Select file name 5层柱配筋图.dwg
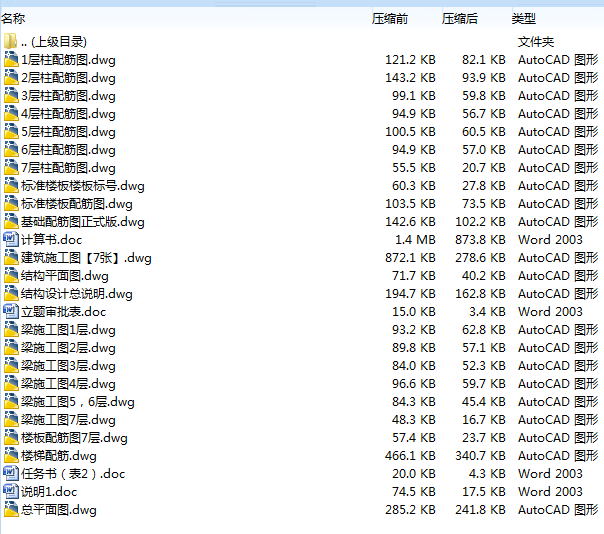Viewport: 604px width, 534px height. (x=68, y=132)
